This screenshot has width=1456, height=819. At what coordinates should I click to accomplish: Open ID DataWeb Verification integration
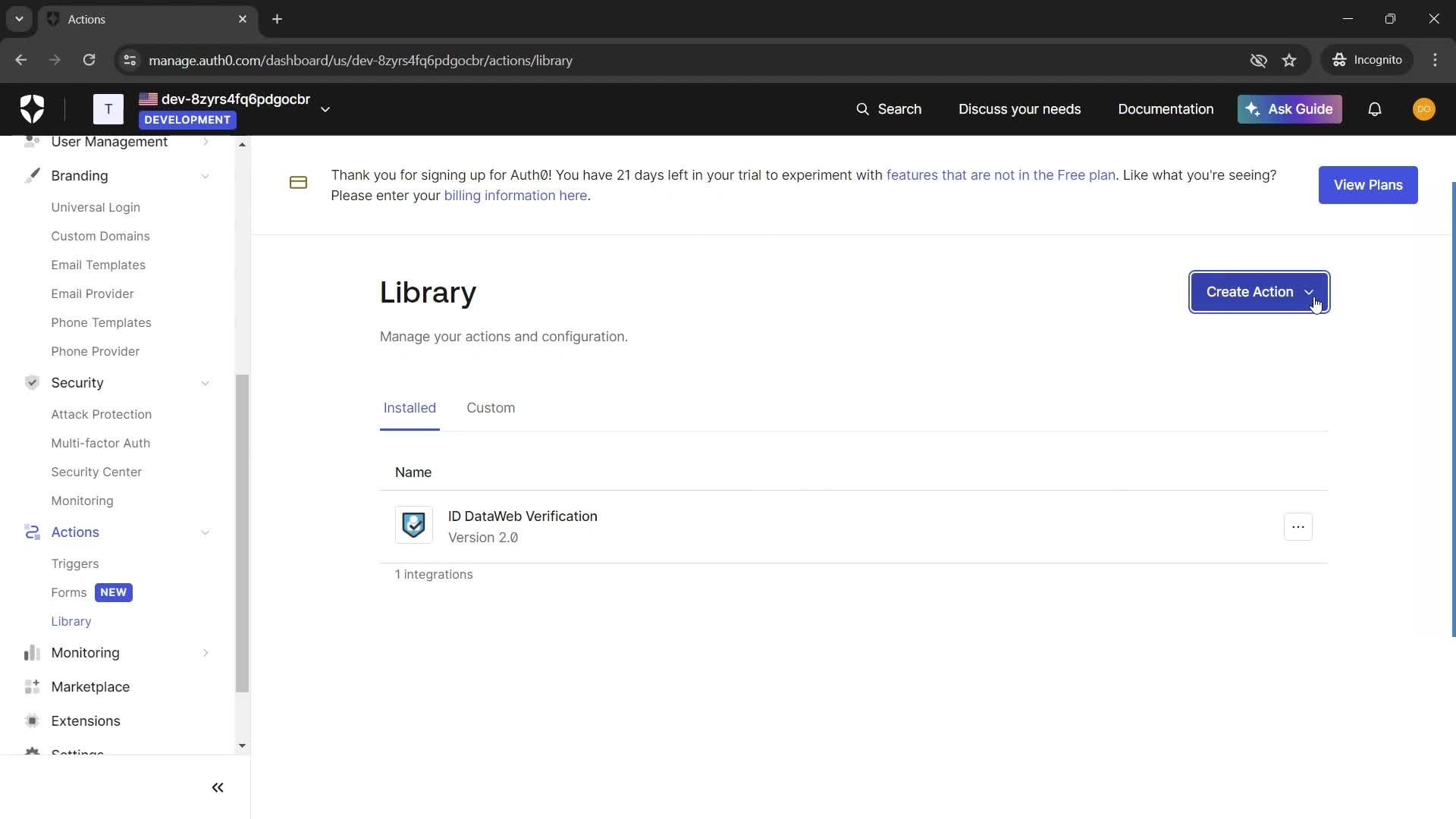click(522, 516)
